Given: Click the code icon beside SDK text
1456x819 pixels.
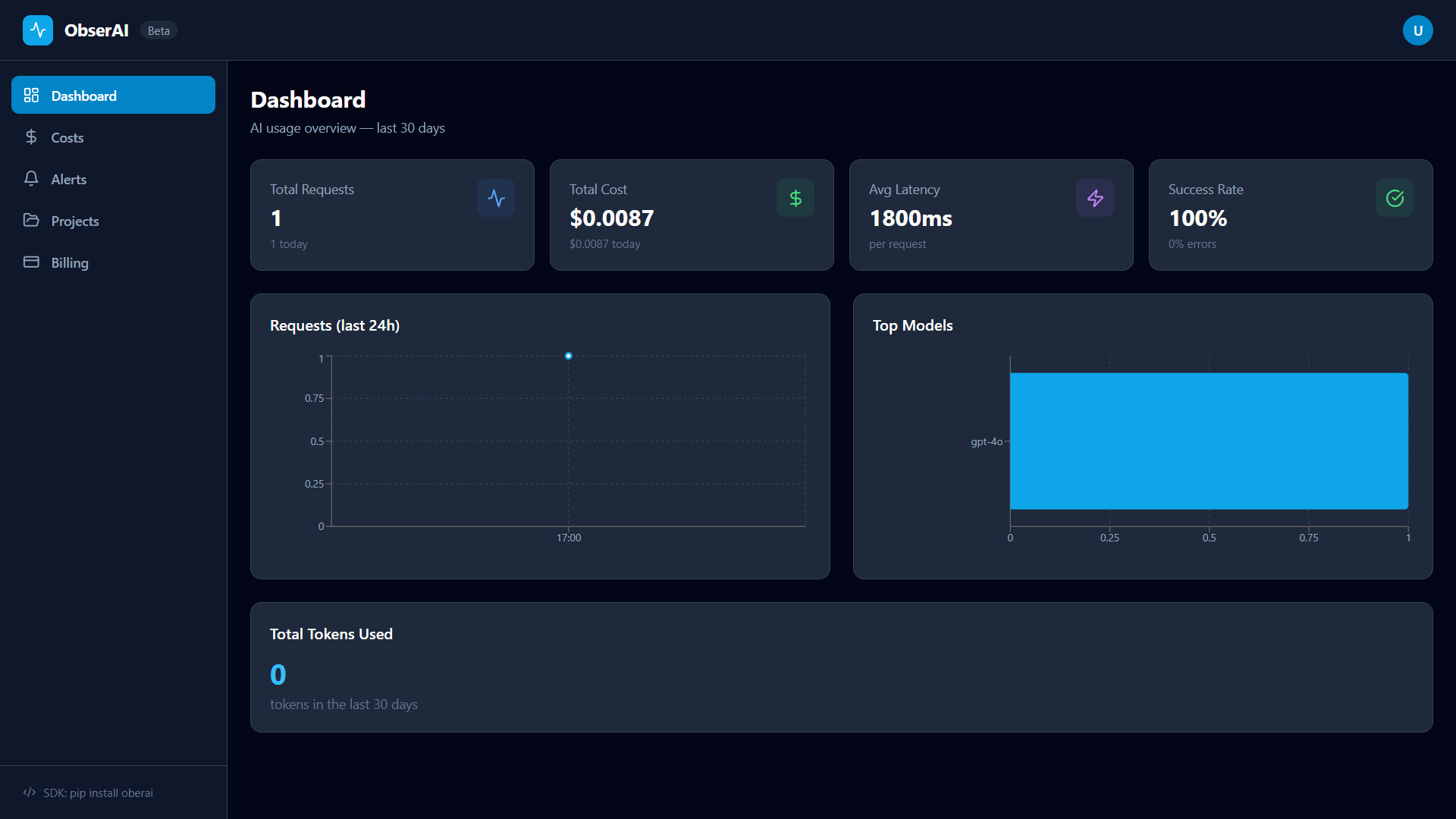Looking at the screenshot, I should coord(30,792).
